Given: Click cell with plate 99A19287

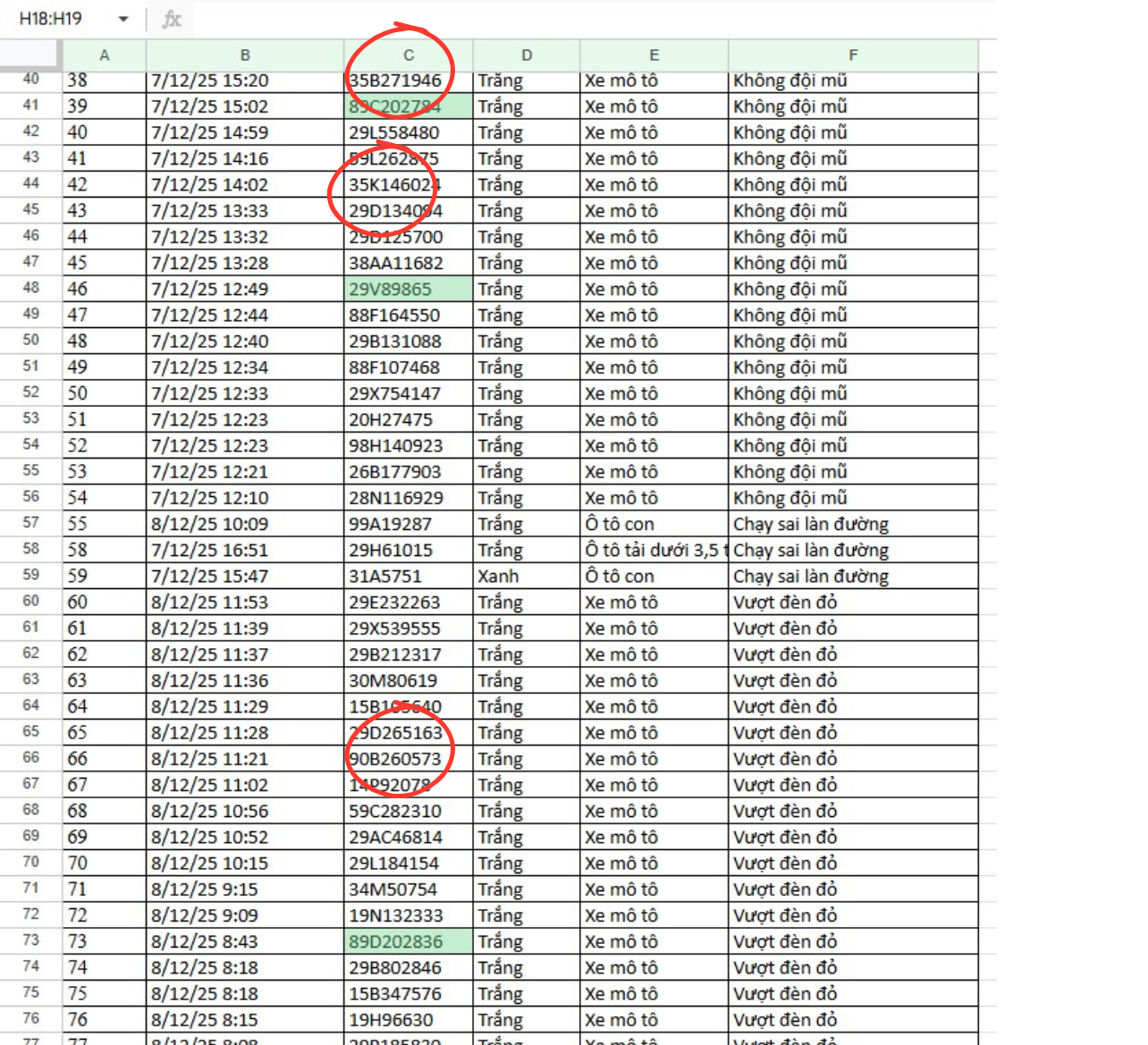Looking at the screenshot, I should pyautogui.click(x=409, y=524).
